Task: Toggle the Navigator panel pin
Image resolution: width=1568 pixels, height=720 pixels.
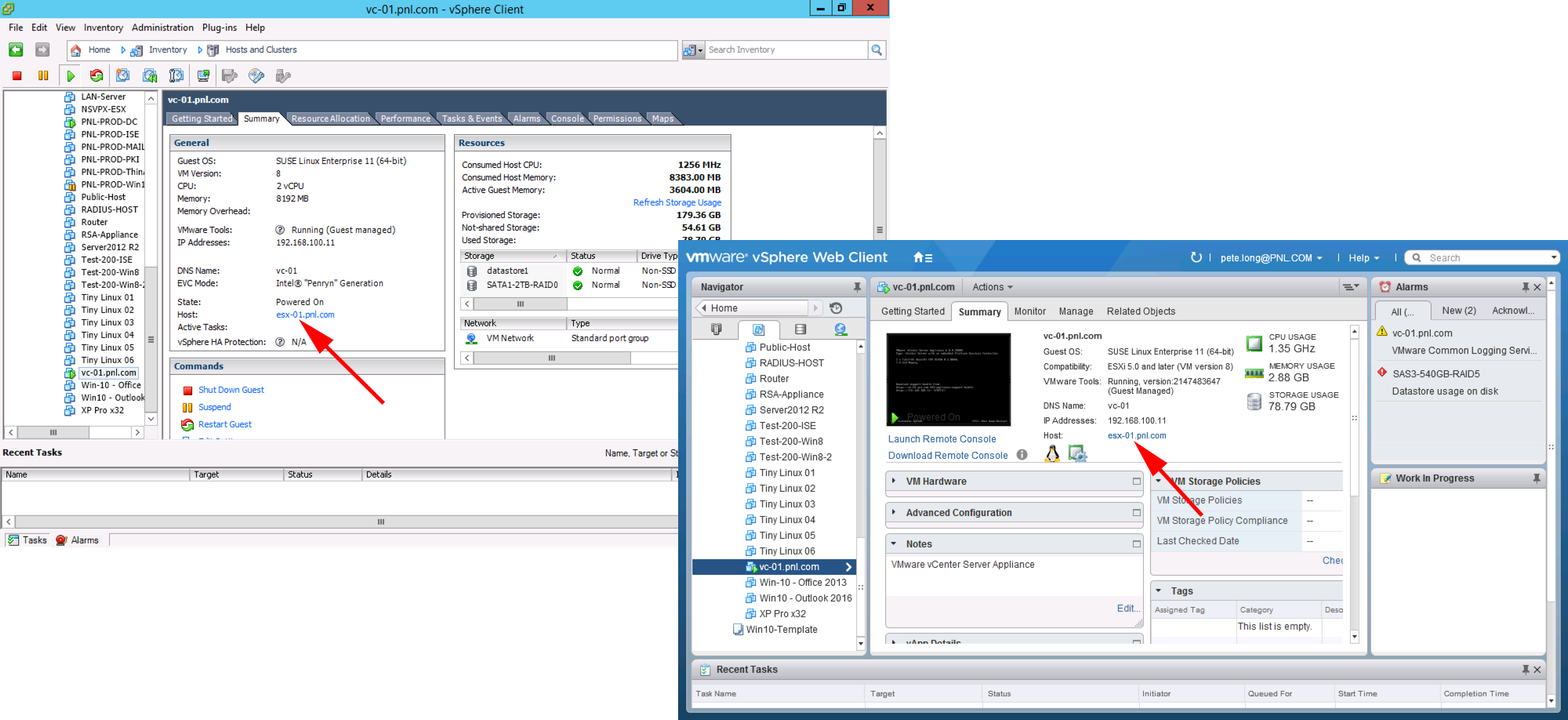Action: (857, 287)
